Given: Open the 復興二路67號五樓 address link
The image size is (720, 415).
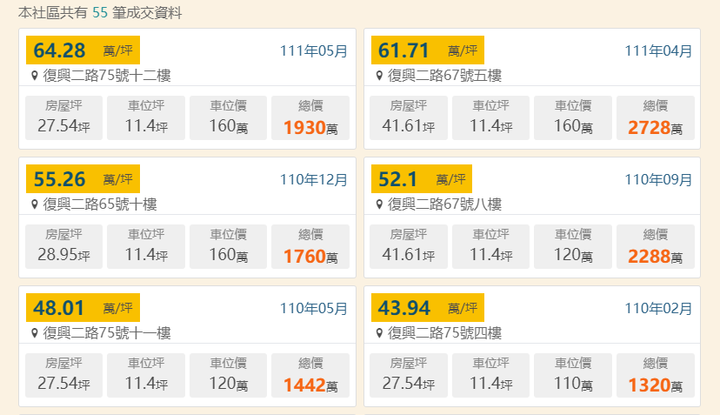Looking at the screenshot, I should pos(444,76).
